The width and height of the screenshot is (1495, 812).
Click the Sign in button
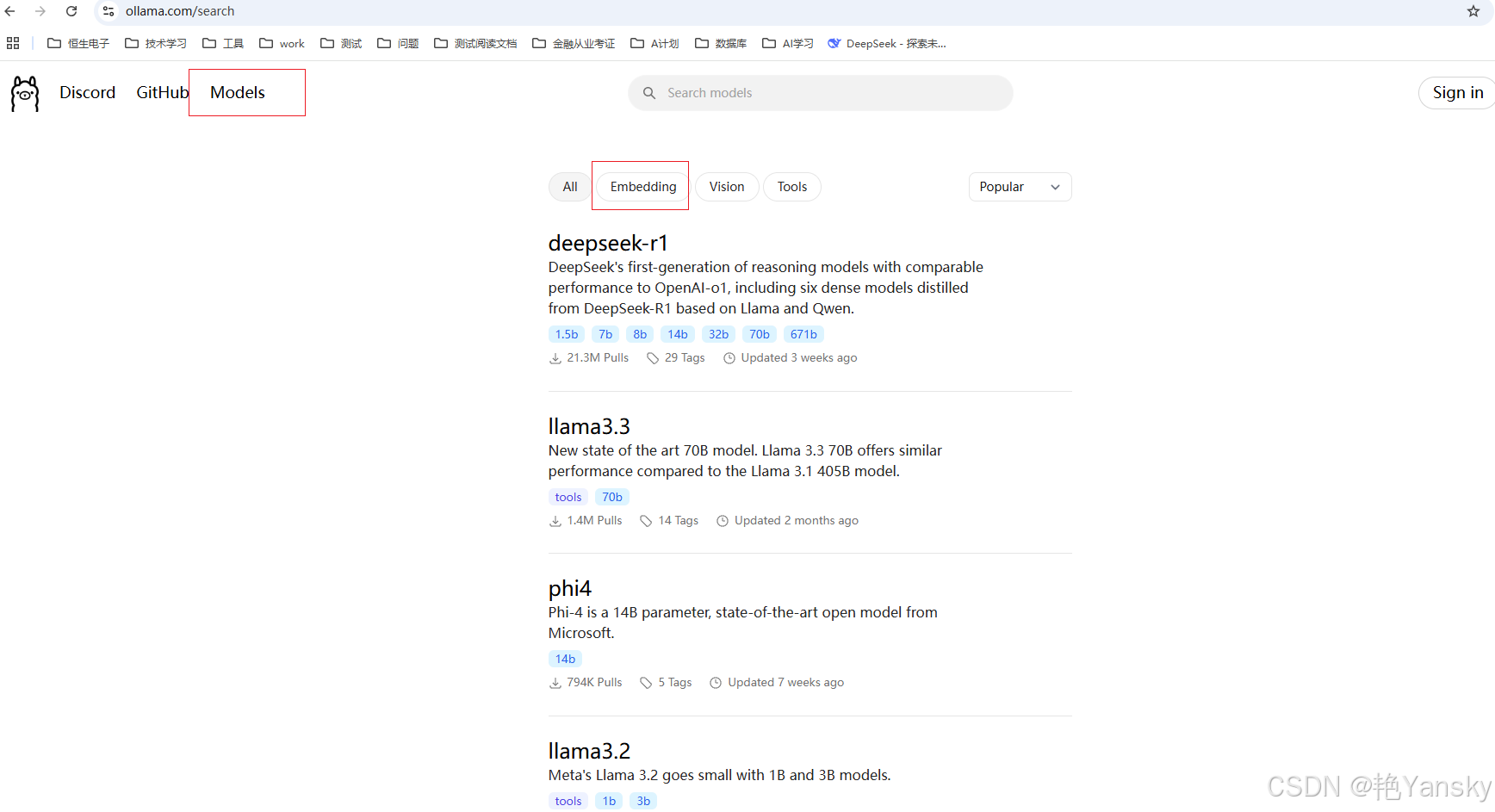tap(1457, 93)
